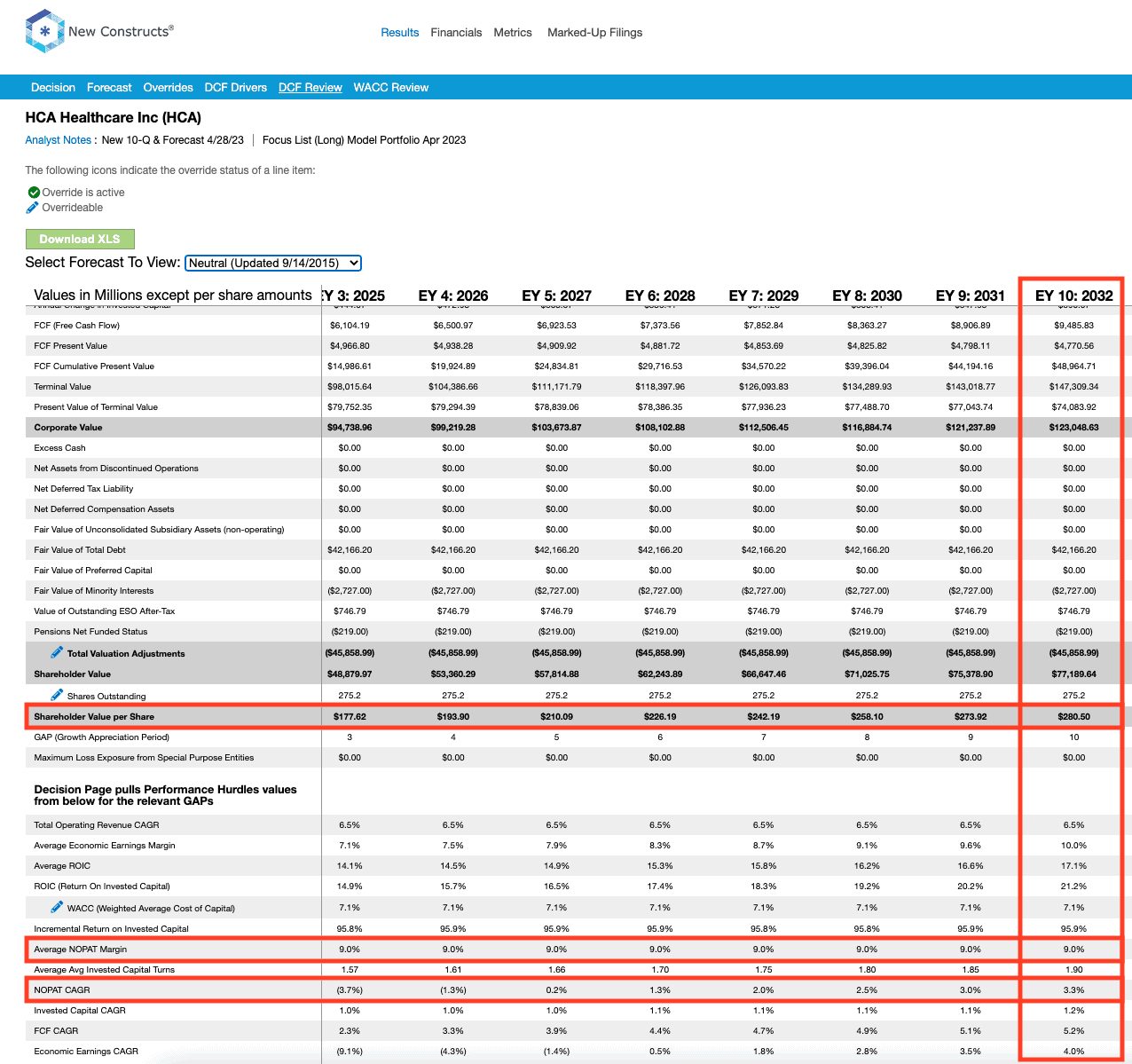Click the $77,189.64 shareholder value cell
Viewport: 1132px width, 1064px height.
pos(1073,674)
